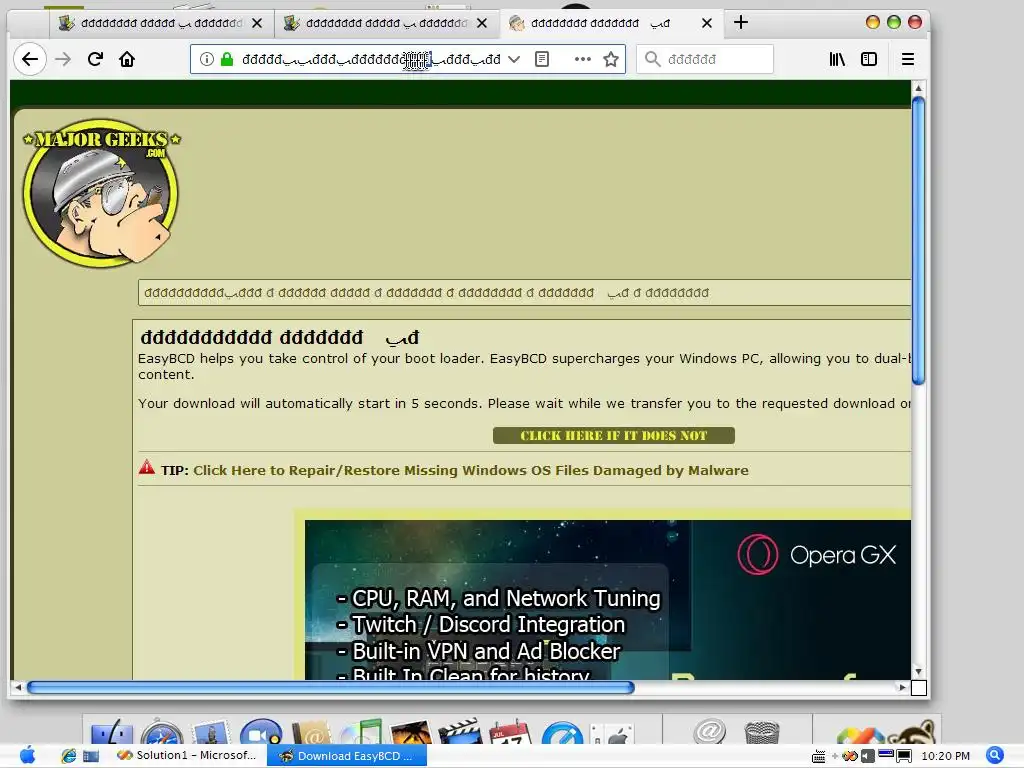This screenshot has height=768, width=1024.
Task: Click the scroll right arrow
Action: (x=903, y=687)
